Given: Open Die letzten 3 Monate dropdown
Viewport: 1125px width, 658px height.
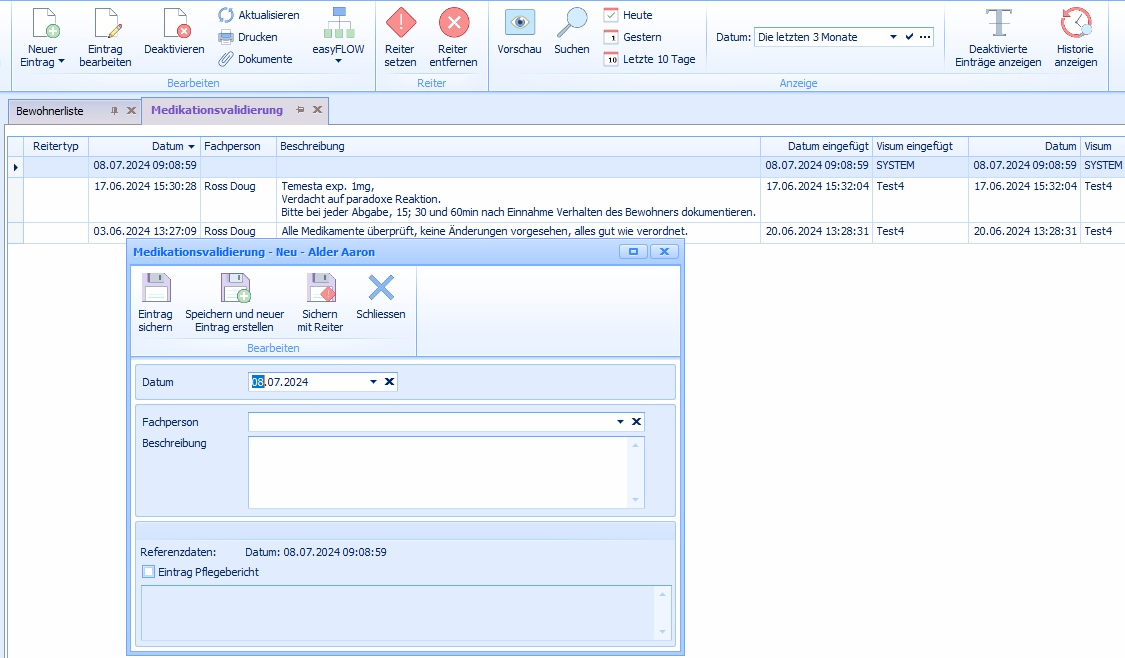Looking at the screenshot, I should [x=893, y=37].
